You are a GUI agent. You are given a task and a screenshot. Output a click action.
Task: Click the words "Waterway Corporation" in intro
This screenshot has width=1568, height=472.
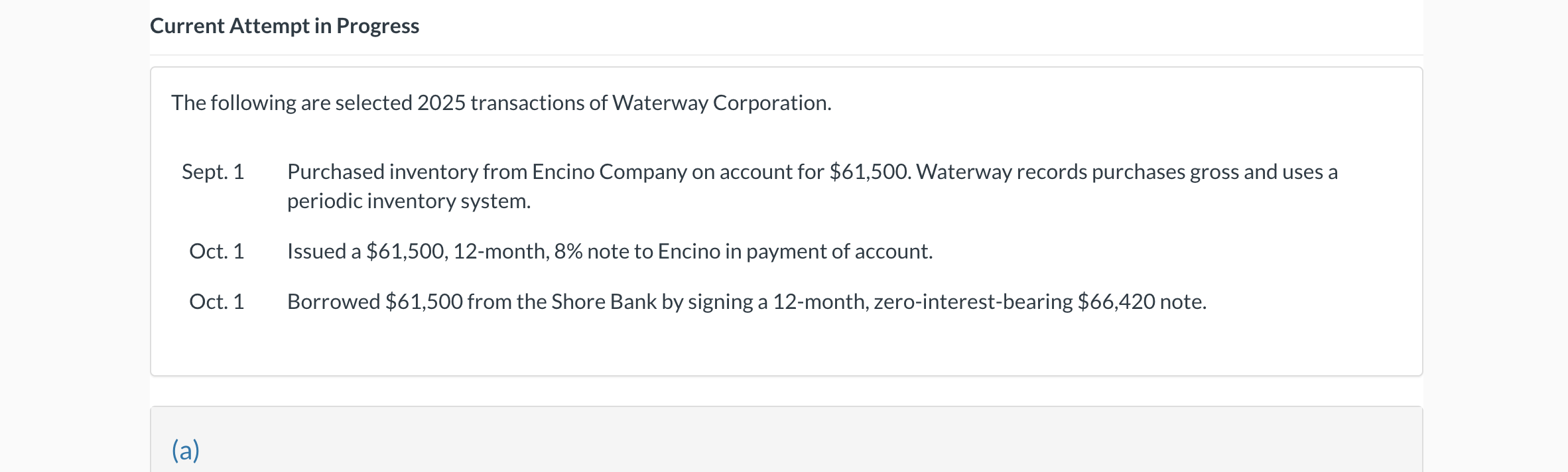[x=721, y=103]
